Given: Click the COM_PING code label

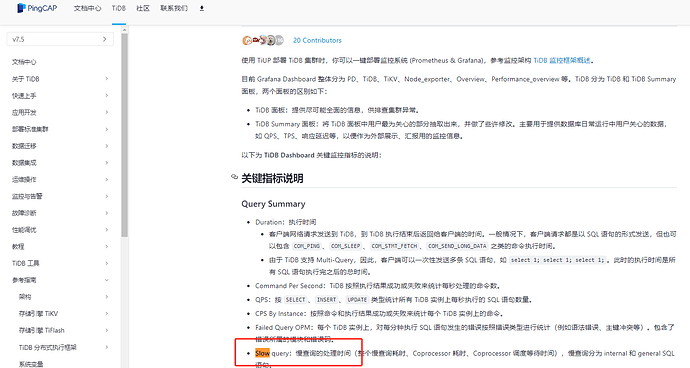Looking at the screenshot, I should tap(307, 246).
